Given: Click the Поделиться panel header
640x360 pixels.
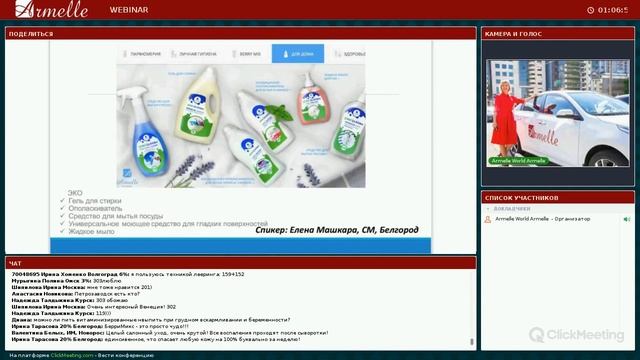Looking at the screenshot, I should (240, 34).
